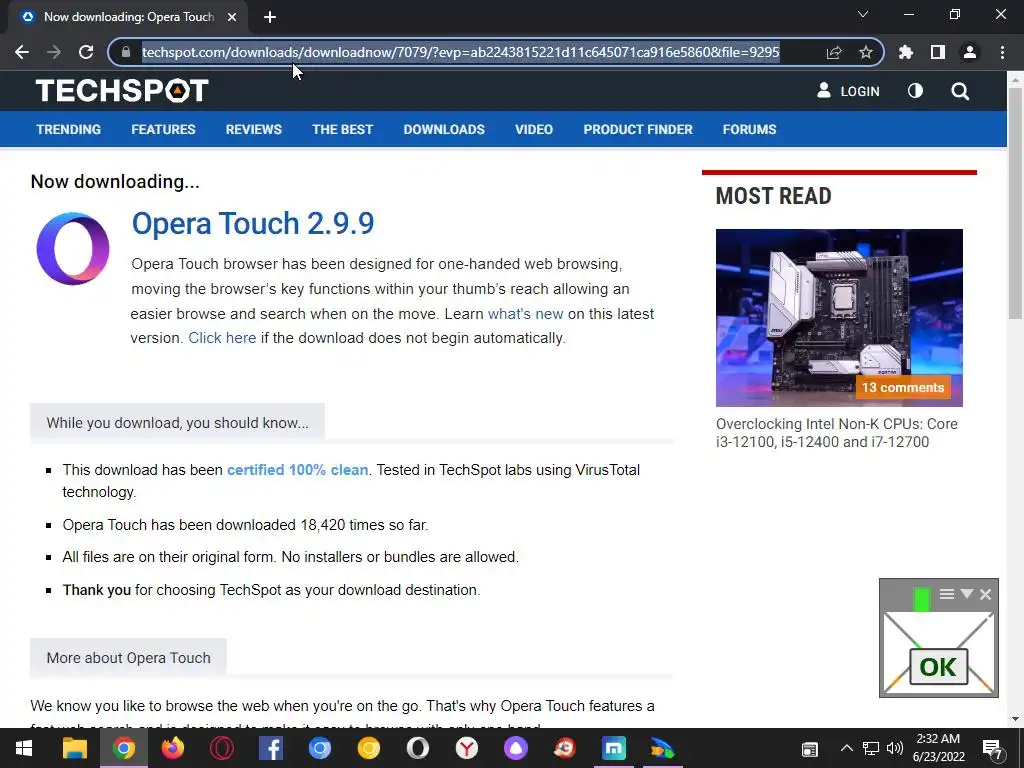The width and height of the screenshot is (1024, 768).
Task: Bookmark this page with the star icon
Action: pyautogui.click(x=866, y=52)
